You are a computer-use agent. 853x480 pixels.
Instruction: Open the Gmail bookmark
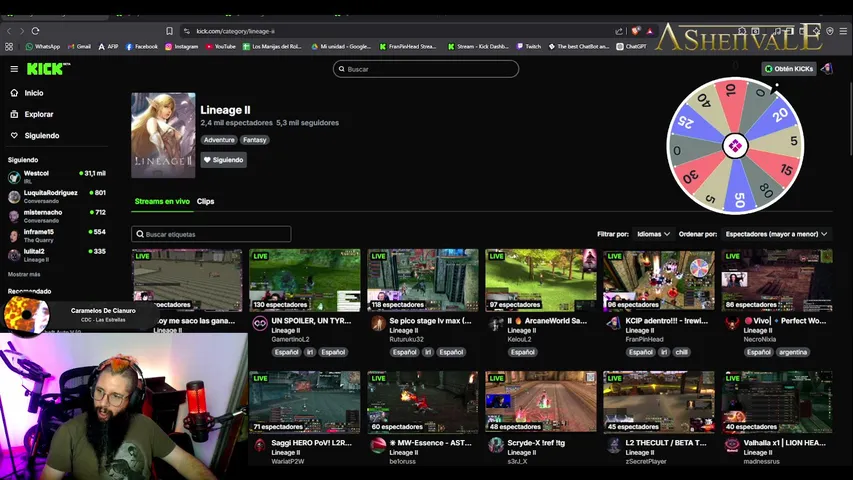point(79,47)
